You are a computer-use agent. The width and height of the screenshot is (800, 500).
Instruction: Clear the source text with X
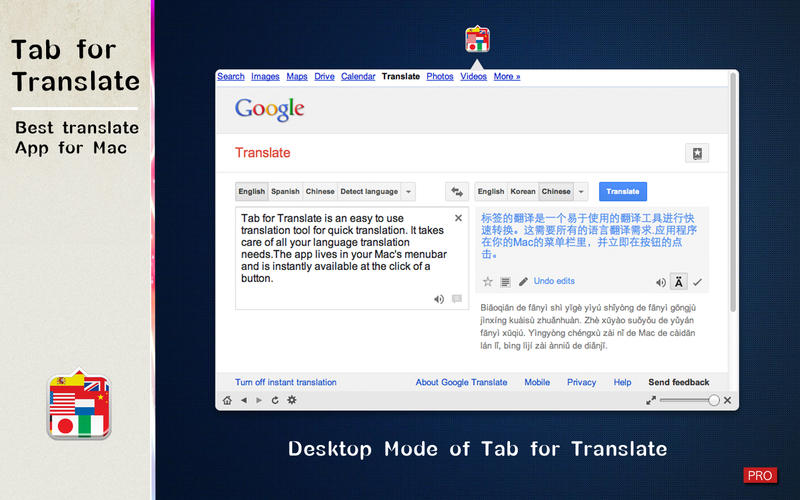[x=458, y=218]
